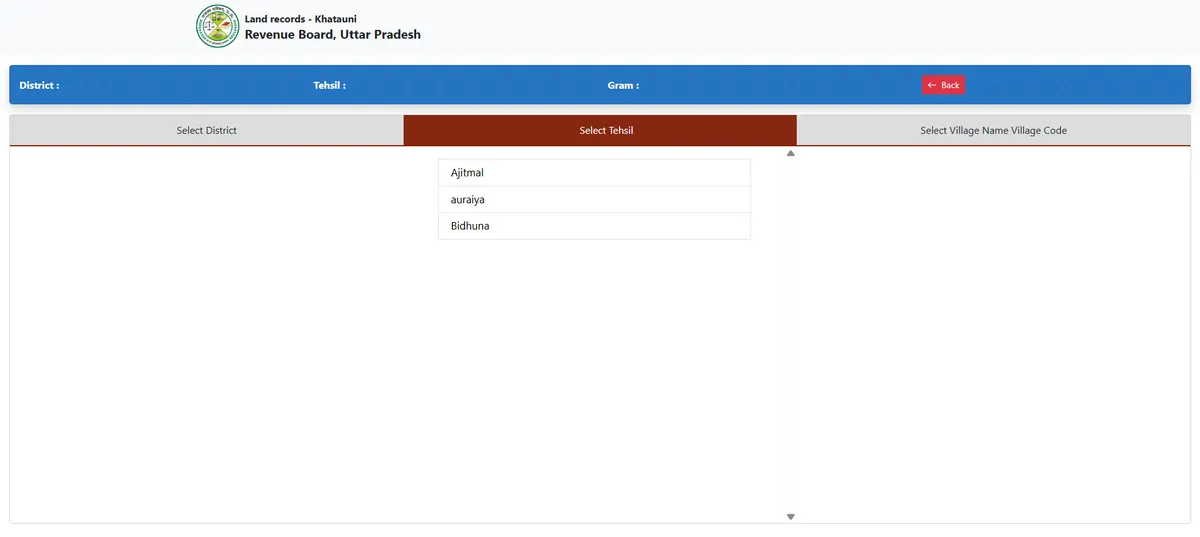Click the scroll up arrow of list panel
This screenshot has width=1200, height=537.
point(790,154)
